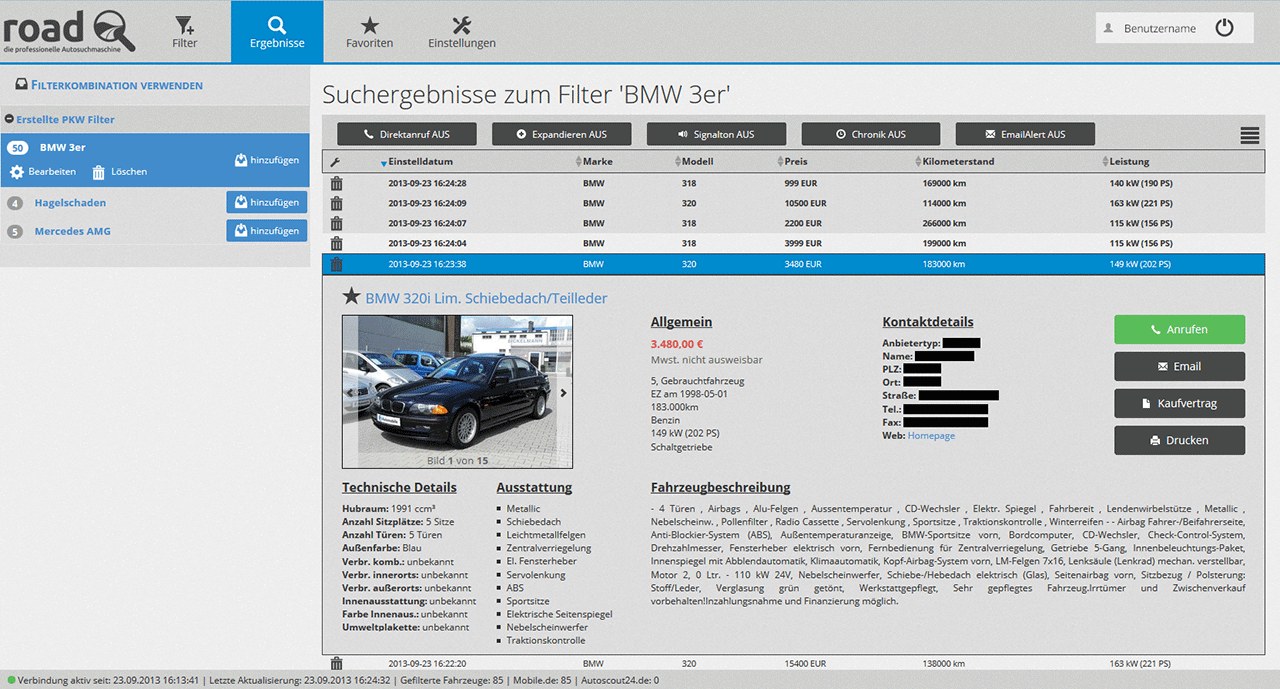This screenshot has width=1280, height=689.
Task: Select the Hagelschaden filter
Action: coord(70,203)
